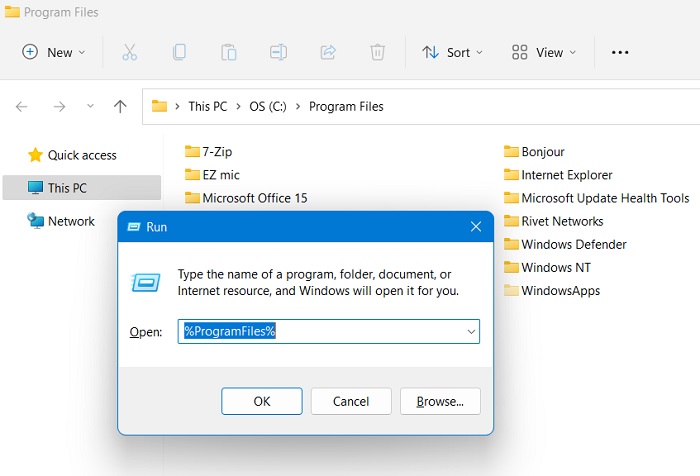The image size is (700, 476).
Task: Click the Bonjour folder icon
Action: click(511, 151)
